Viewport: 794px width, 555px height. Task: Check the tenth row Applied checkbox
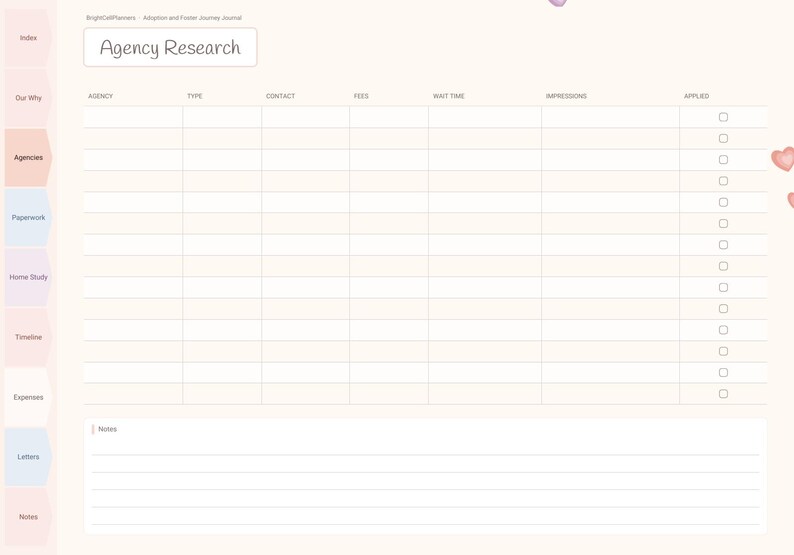723,308
